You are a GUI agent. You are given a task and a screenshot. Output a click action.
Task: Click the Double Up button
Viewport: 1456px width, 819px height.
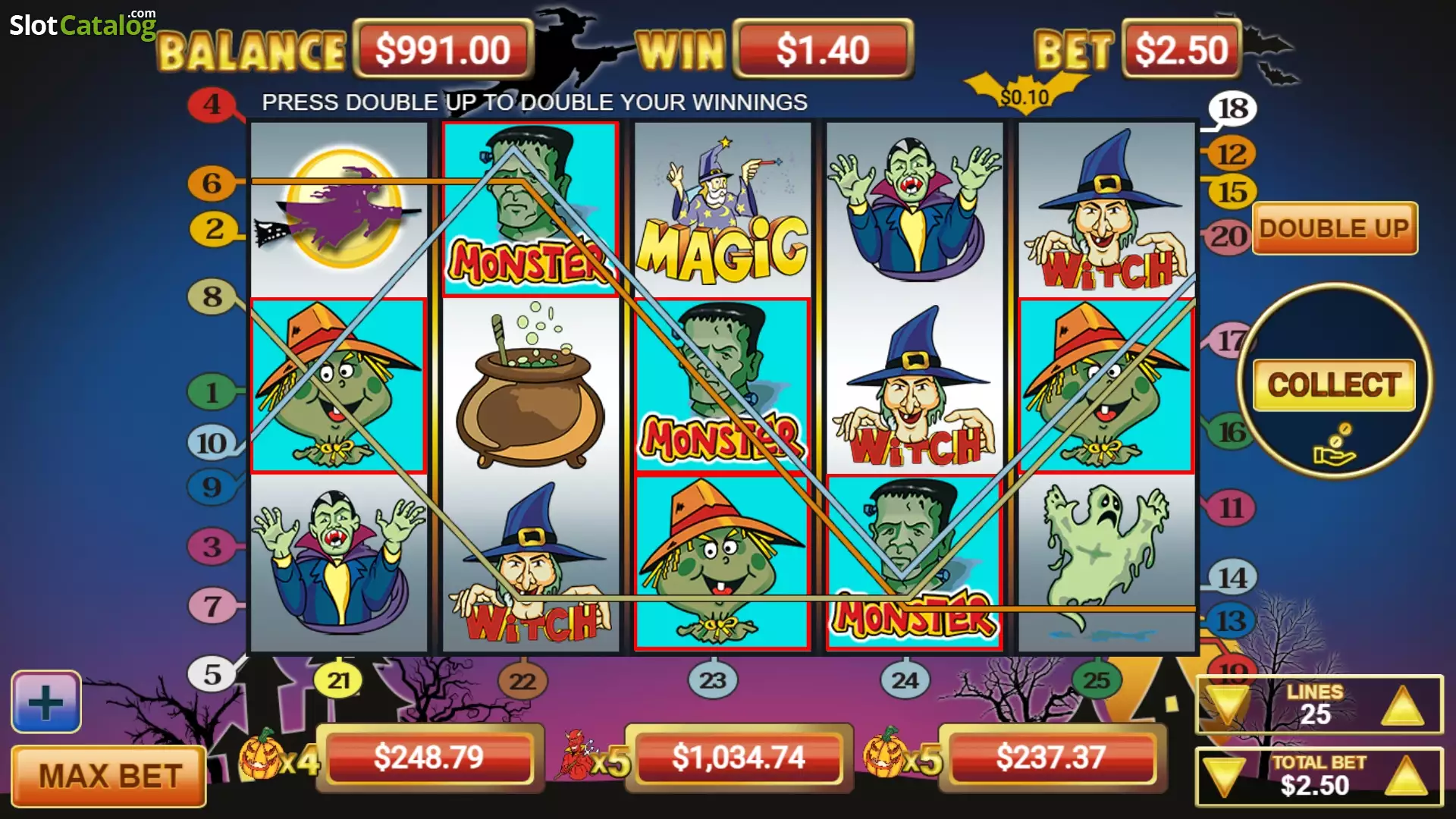click(1335, 228)
